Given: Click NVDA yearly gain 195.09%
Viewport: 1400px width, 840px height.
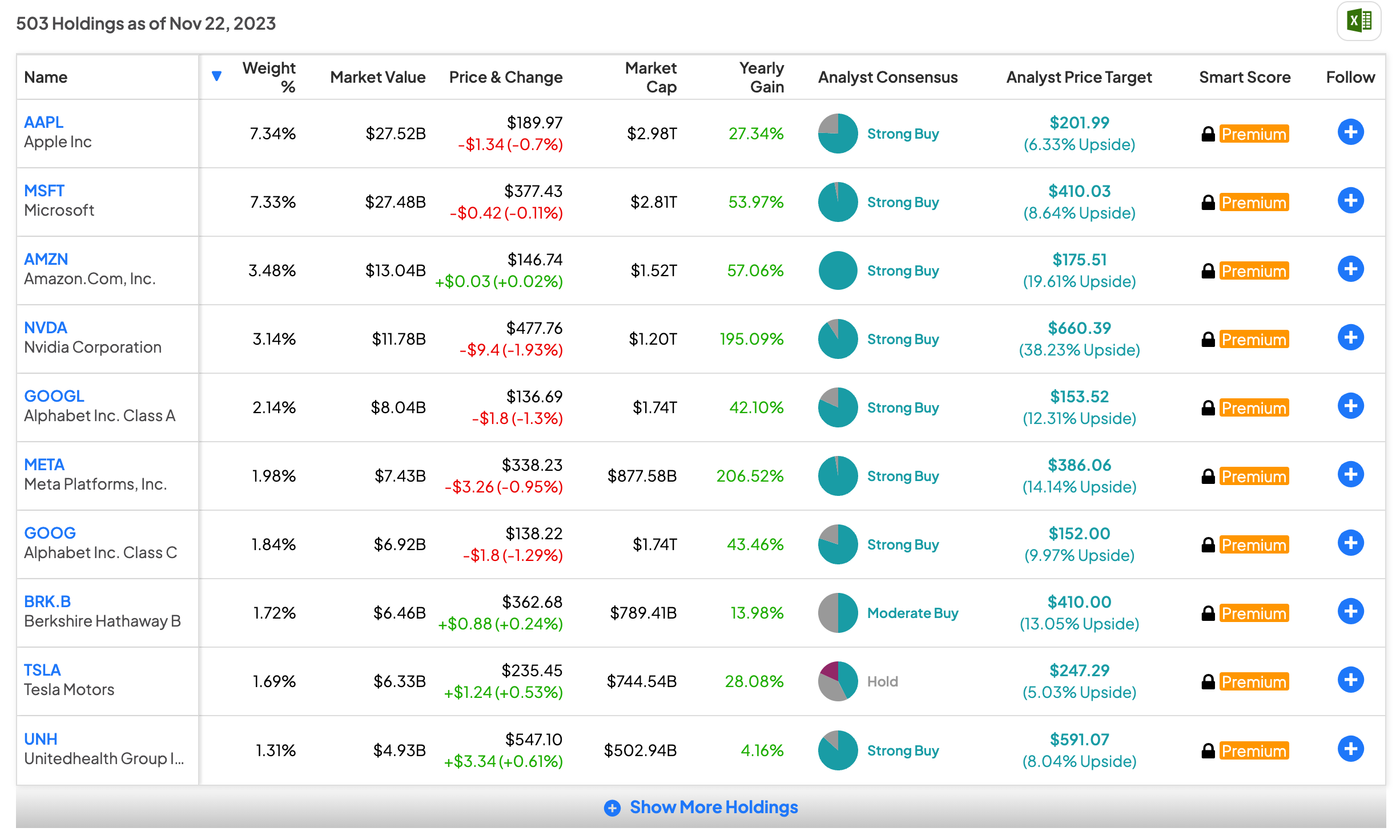Looking at the screenshot, I should coord(751,339).
